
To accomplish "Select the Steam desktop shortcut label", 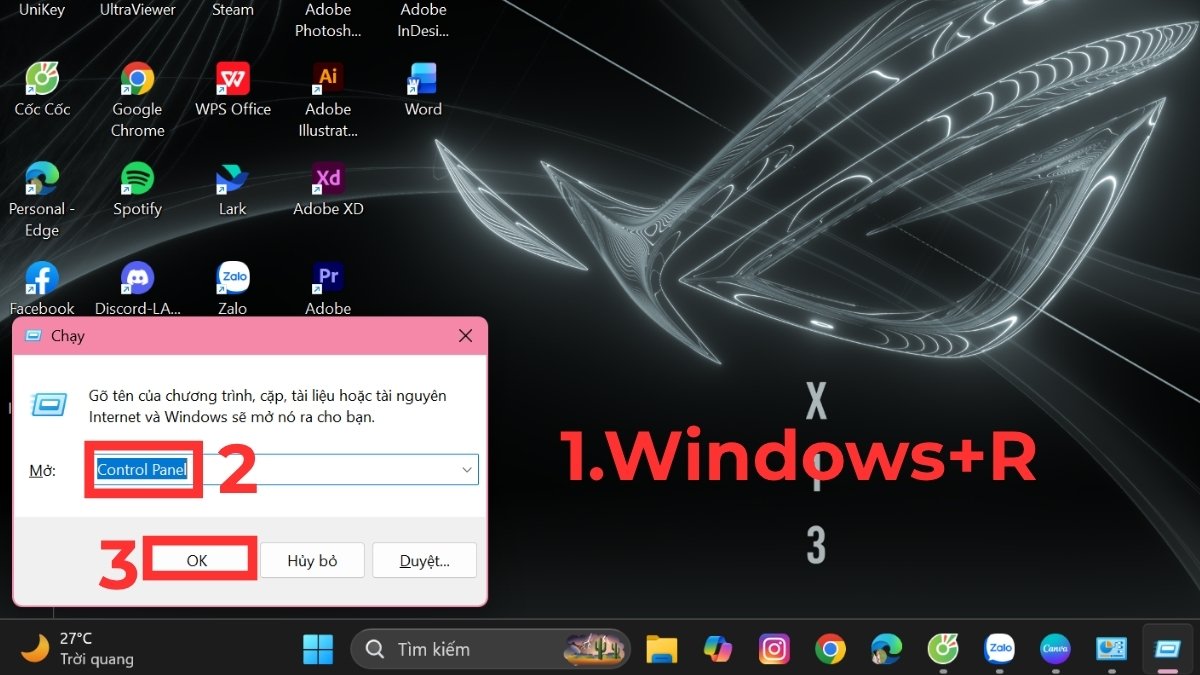I will [x=233, y=9].
